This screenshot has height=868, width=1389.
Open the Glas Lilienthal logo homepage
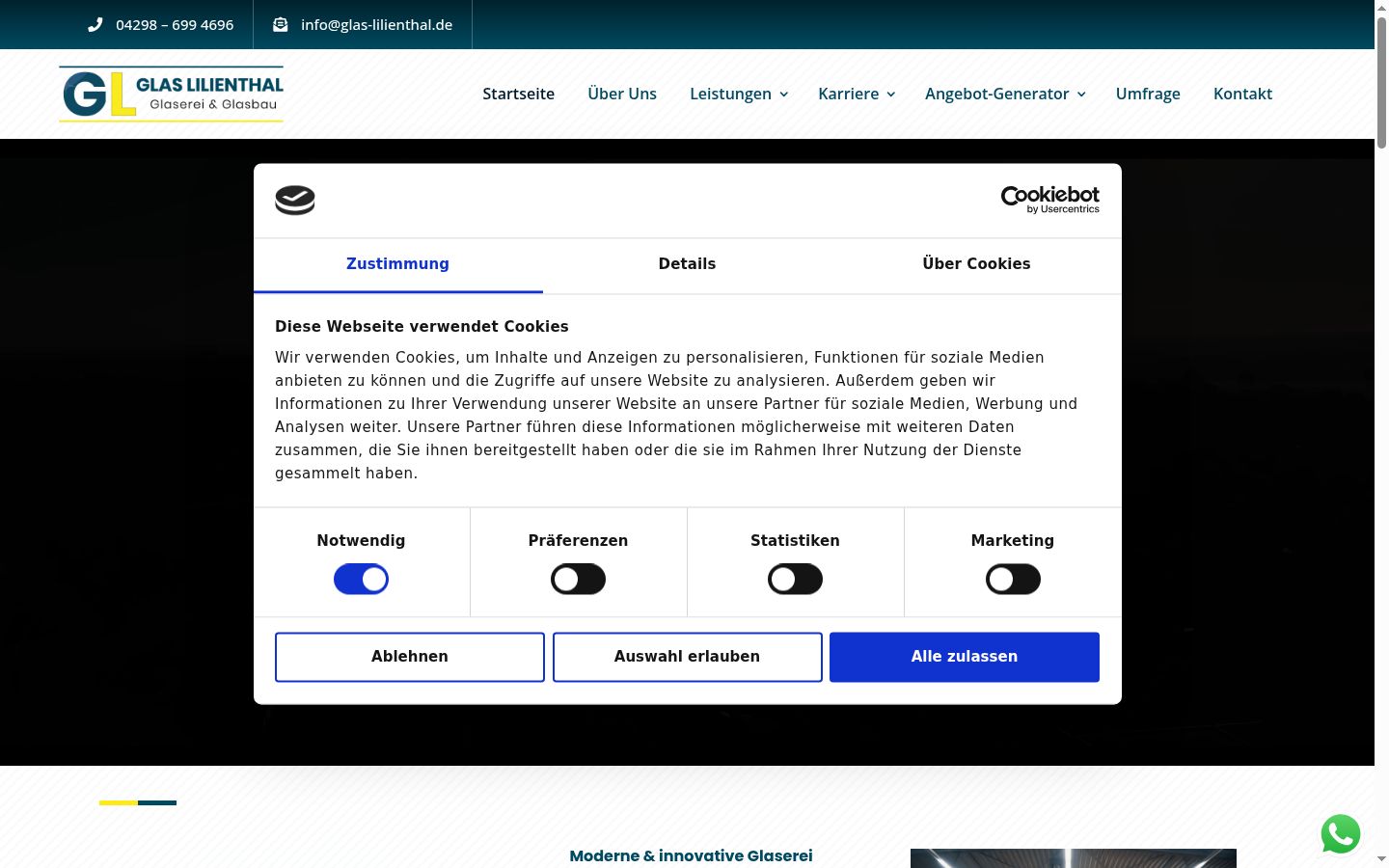pos(171,94)
